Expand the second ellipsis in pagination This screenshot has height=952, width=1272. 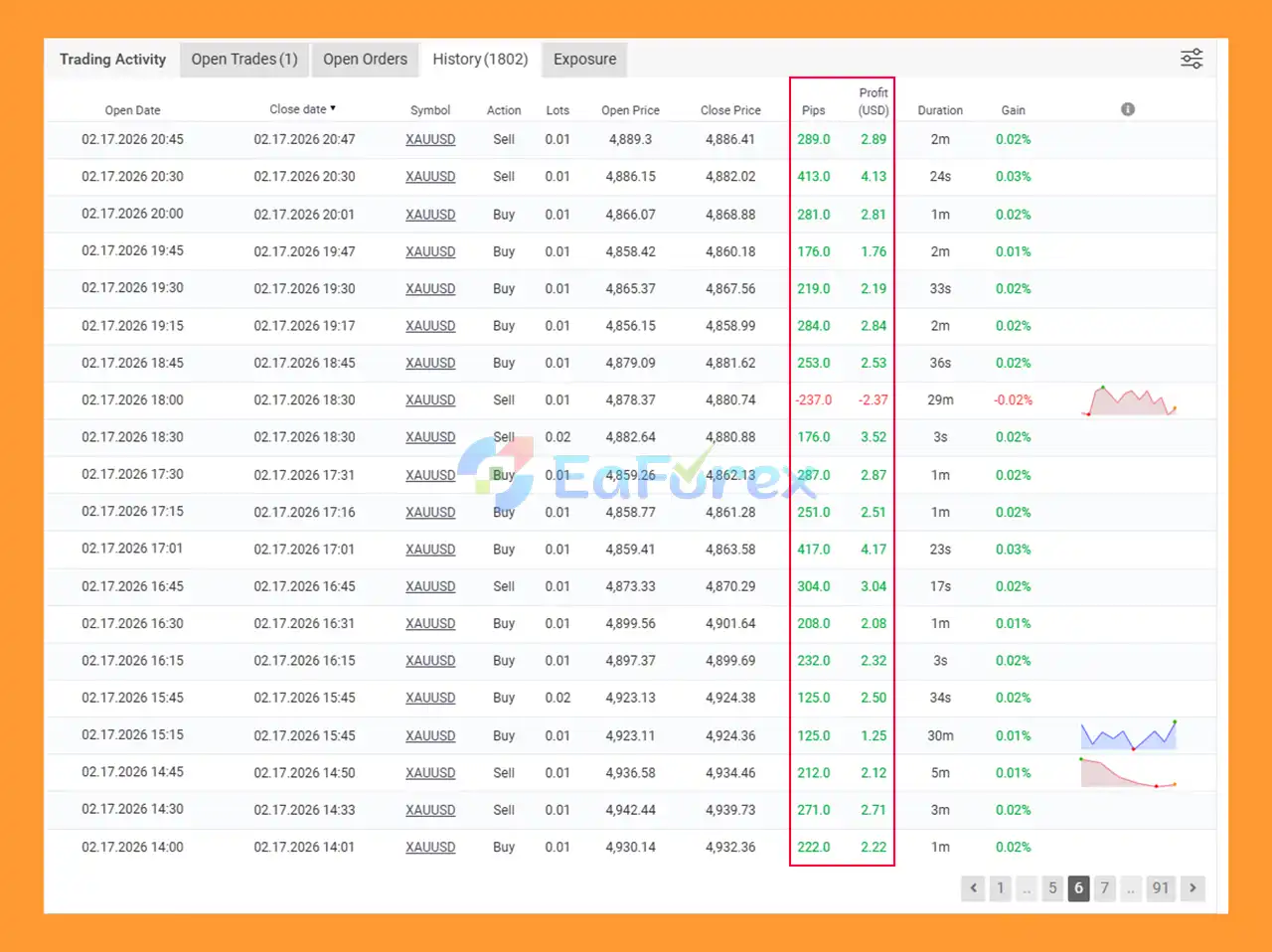(x=1131, y=887)
